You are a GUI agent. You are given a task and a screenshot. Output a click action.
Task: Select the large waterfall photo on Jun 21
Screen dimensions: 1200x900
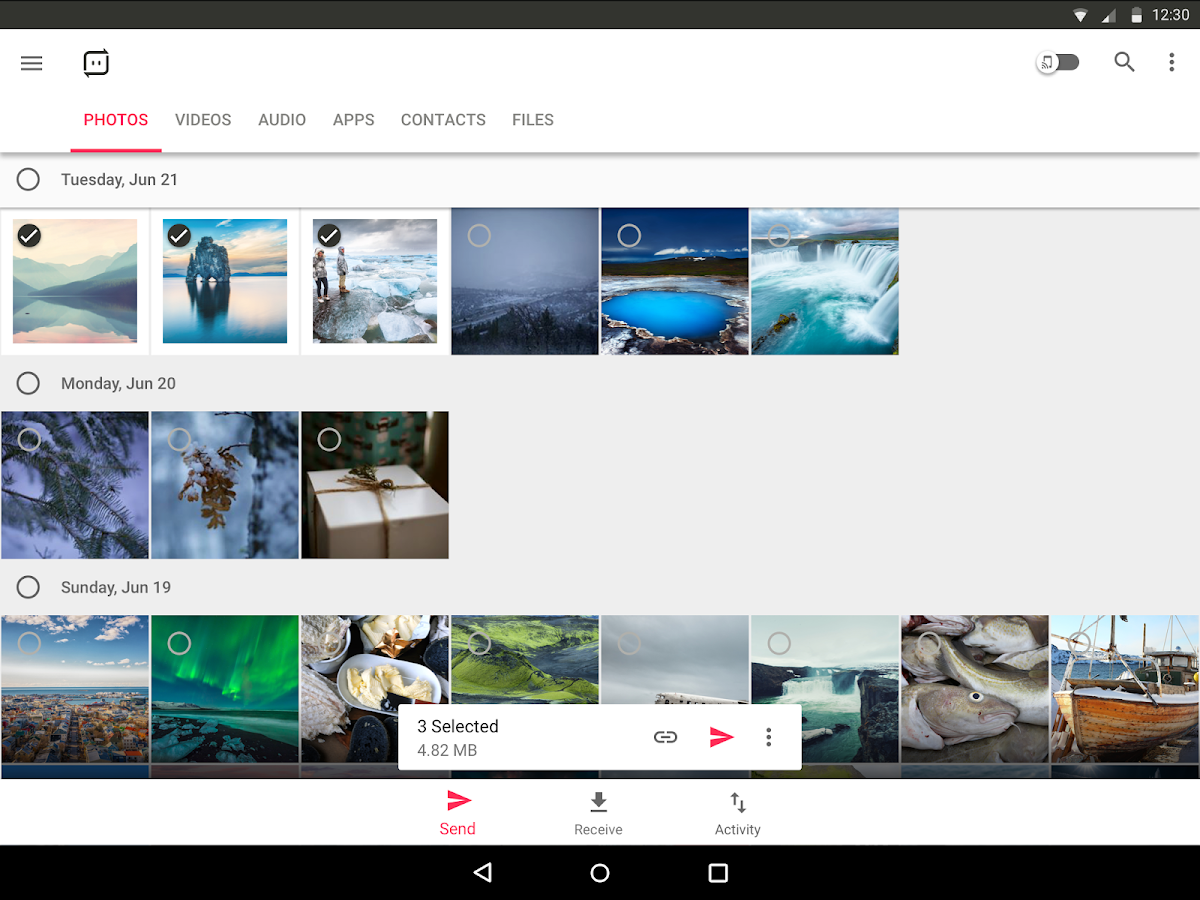click(779, 235)
